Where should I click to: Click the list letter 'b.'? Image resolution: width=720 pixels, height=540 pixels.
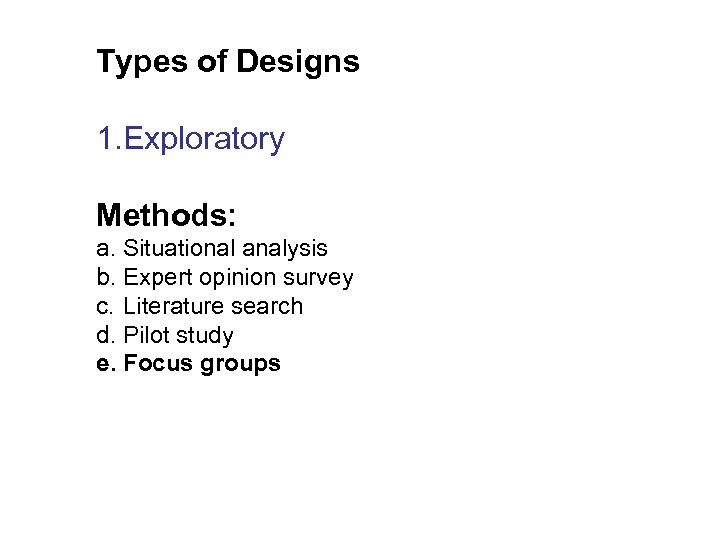(106, 277)
